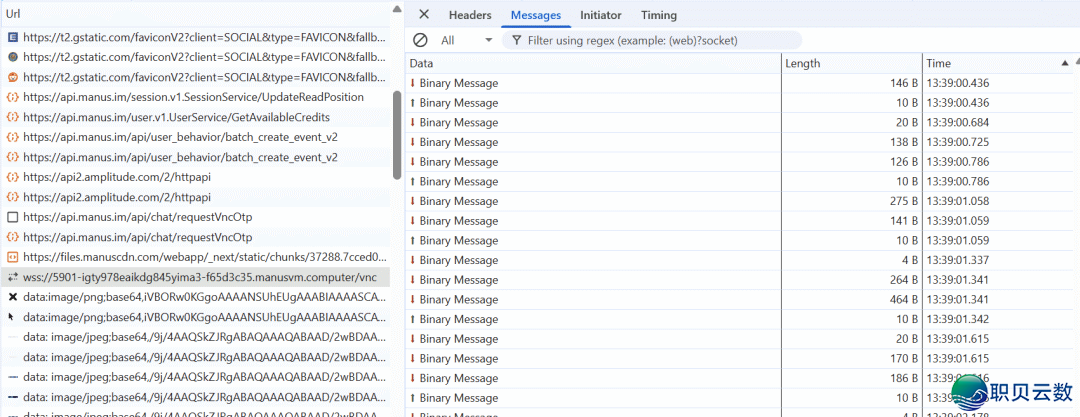Switch to the Headers tab
This screenshot has width=1080, height=417.
pos(470,15)
